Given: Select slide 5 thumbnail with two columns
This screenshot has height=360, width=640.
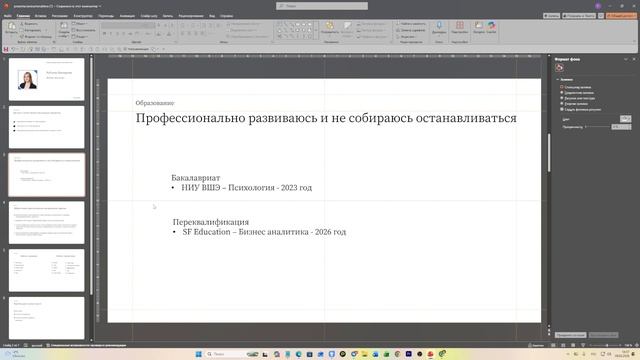Looking at the screenshot, I should 47,270.
